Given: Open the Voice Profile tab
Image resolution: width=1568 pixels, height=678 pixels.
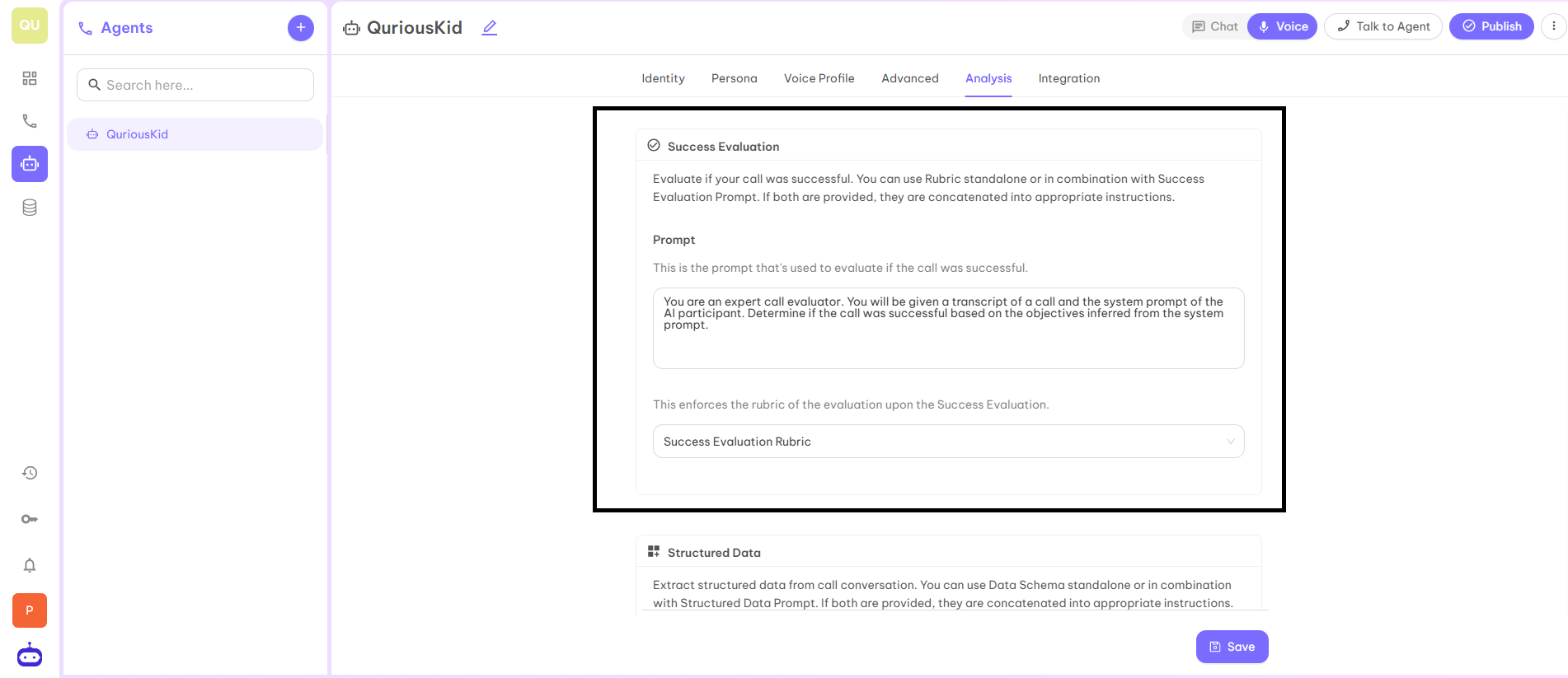Looking at the screenshot, I should point(819,78).
